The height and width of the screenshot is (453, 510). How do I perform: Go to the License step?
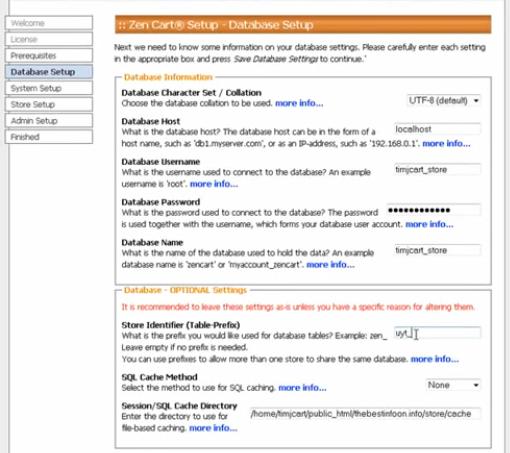click(49, 39)
